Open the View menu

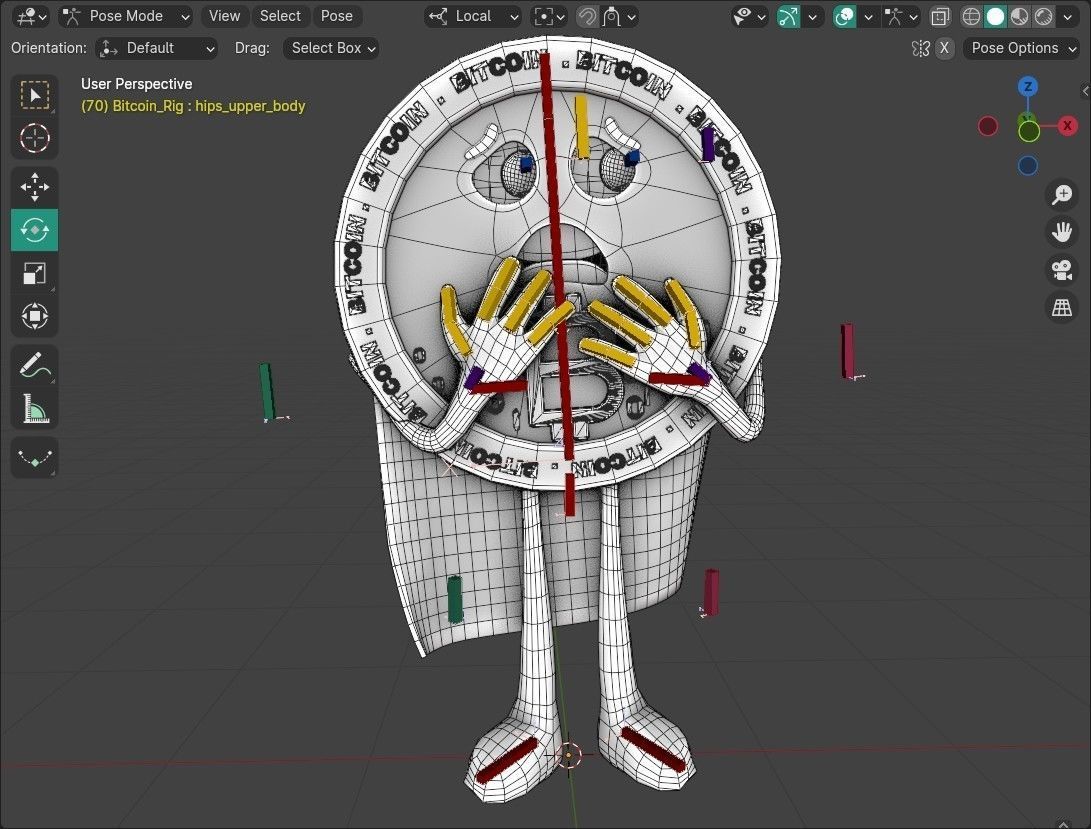click(224, 16)
